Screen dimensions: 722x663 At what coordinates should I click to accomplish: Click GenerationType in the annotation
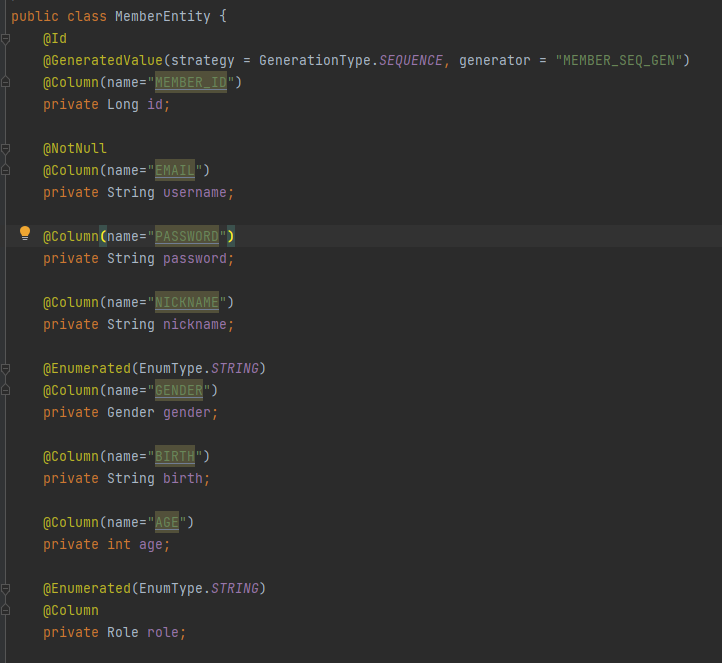point(314,60)
